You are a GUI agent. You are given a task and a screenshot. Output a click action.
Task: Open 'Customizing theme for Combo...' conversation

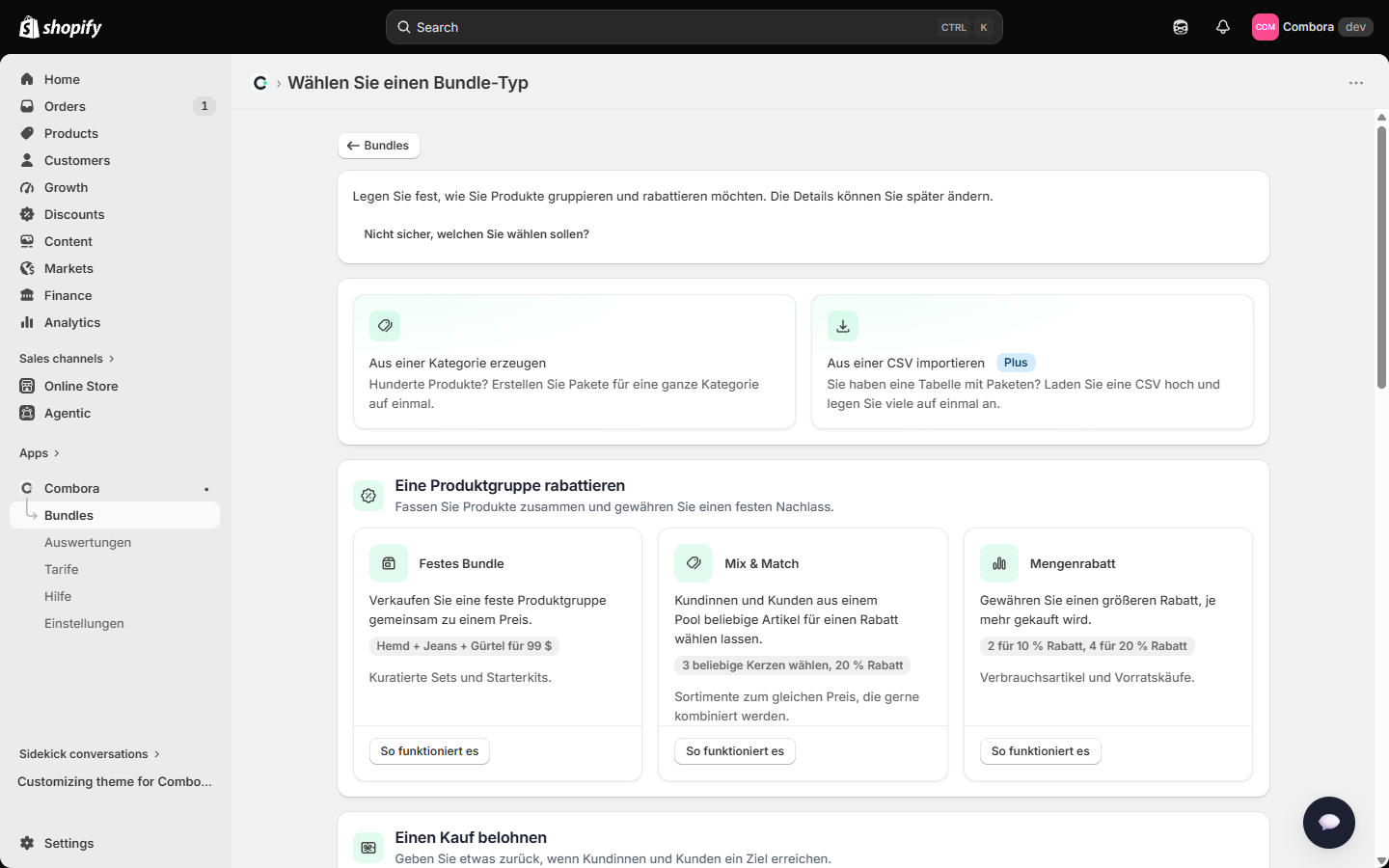click(x=115, y=781)
